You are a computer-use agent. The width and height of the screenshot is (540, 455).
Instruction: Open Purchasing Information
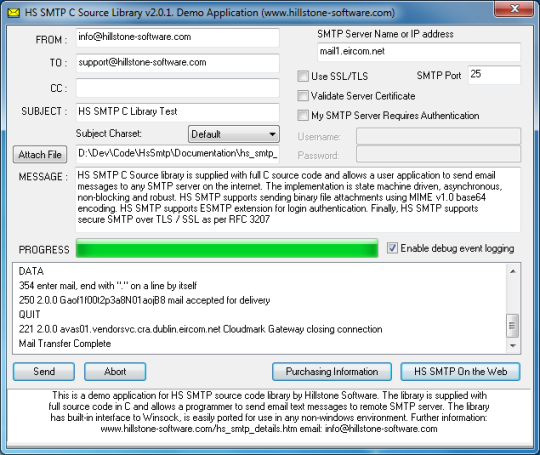332,371
